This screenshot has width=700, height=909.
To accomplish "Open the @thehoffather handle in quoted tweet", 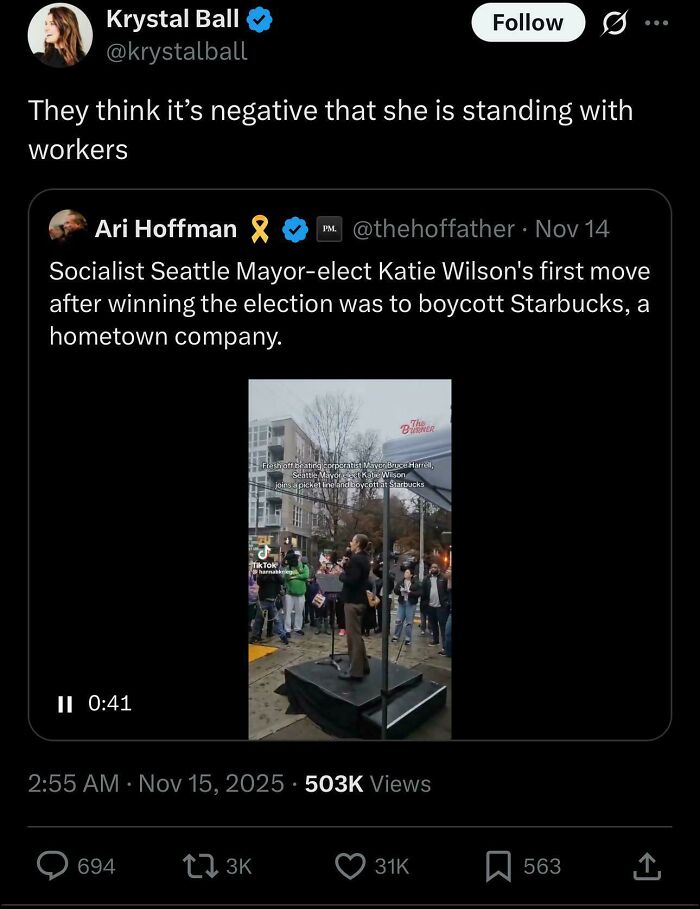I will pyautogui.click(x=432, y=229).
